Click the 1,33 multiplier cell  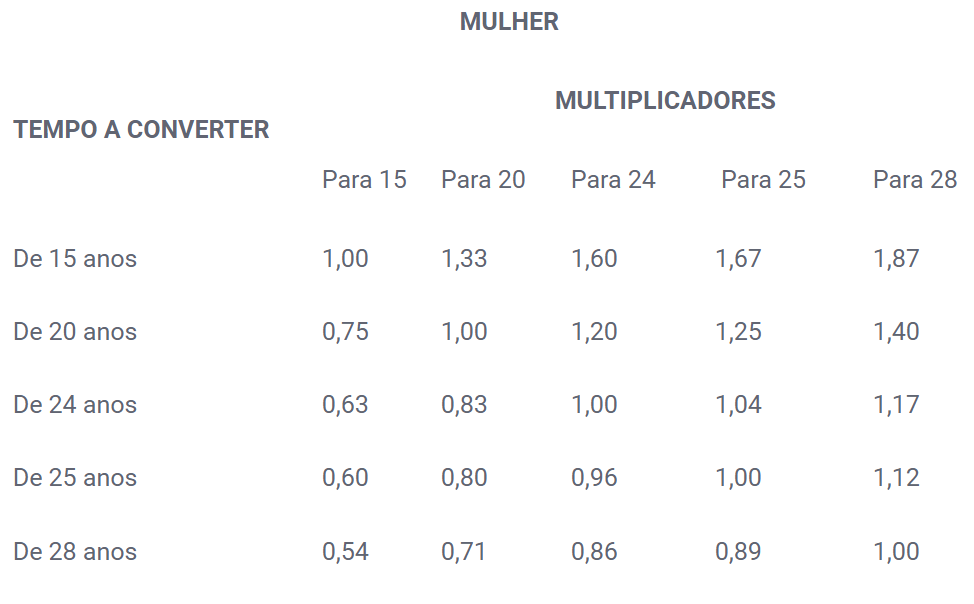464,259
